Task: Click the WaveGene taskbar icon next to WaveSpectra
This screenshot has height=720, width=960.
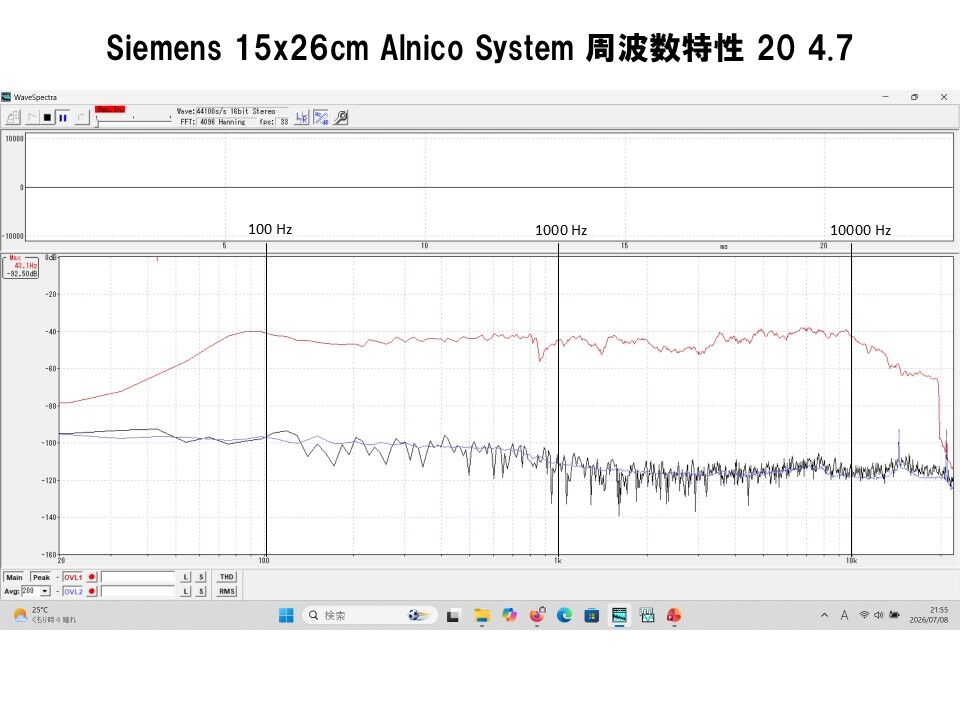Action: click(x=647, y=615)
